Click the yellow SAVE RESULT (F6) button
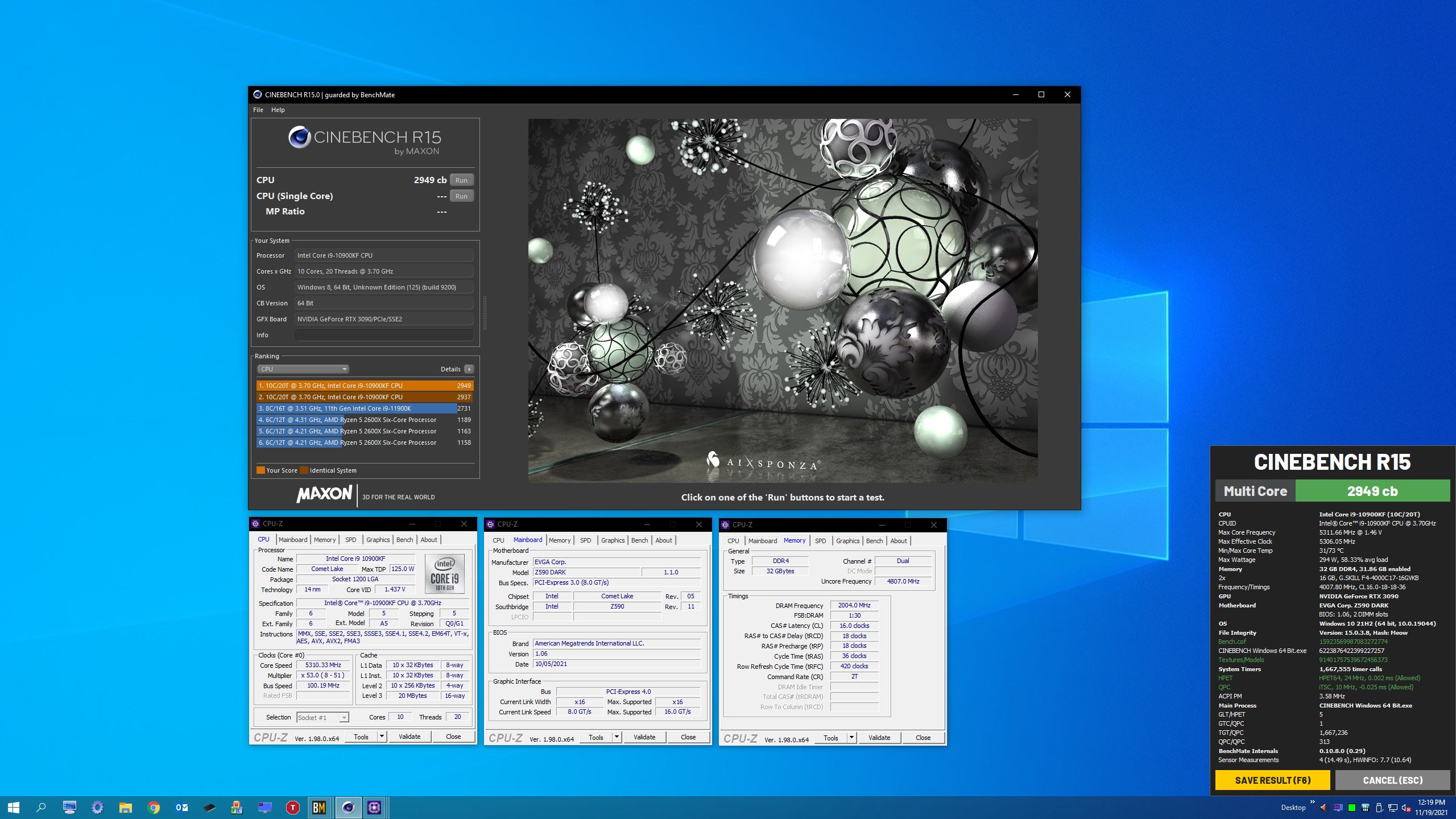The height and width of the screenshot is (819, 1456). pos(1272,780)
